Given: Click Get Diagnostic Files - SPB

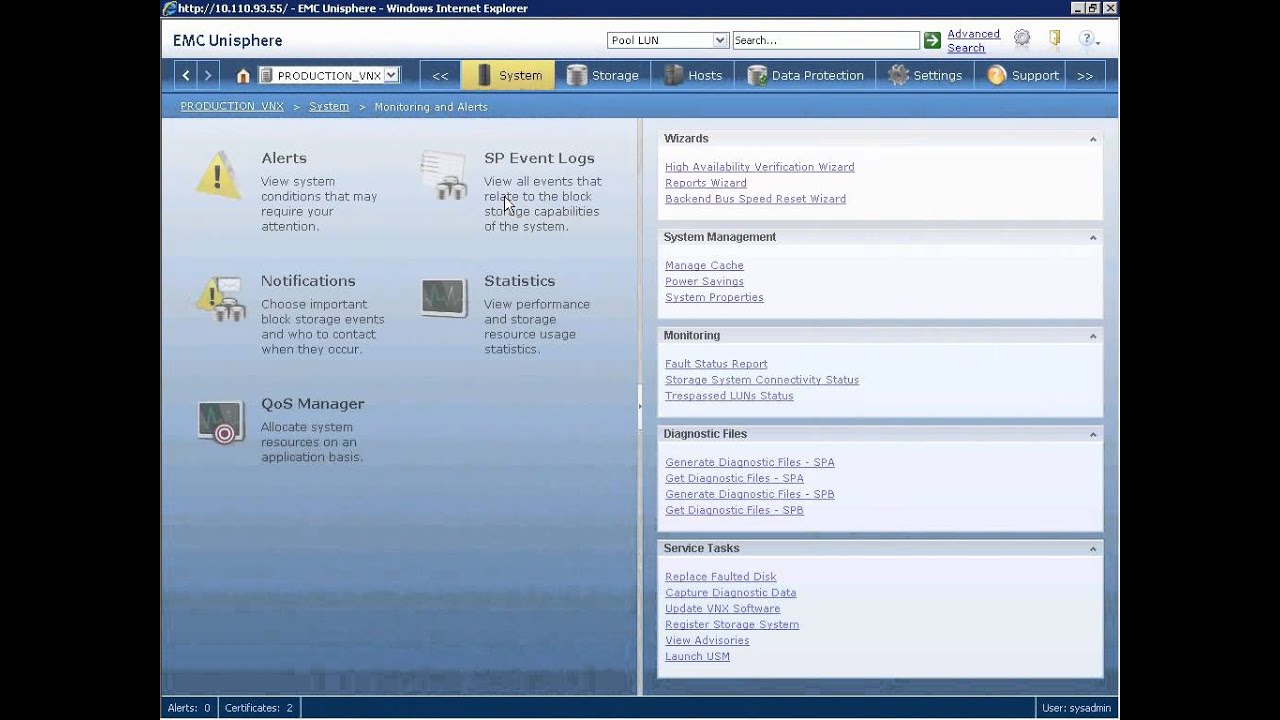Looking at the screenshot, I should [734, 511].
